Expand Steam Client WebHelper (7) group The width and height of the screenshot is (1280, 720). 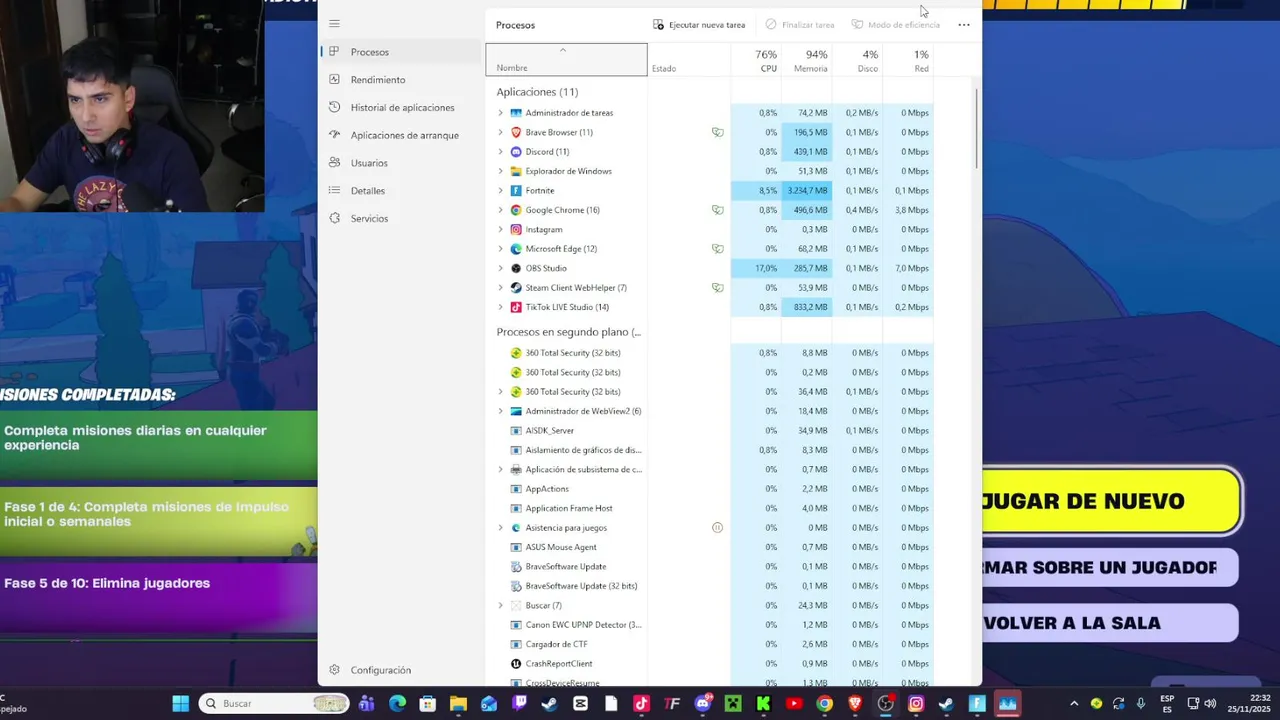(x=500, y=288)
